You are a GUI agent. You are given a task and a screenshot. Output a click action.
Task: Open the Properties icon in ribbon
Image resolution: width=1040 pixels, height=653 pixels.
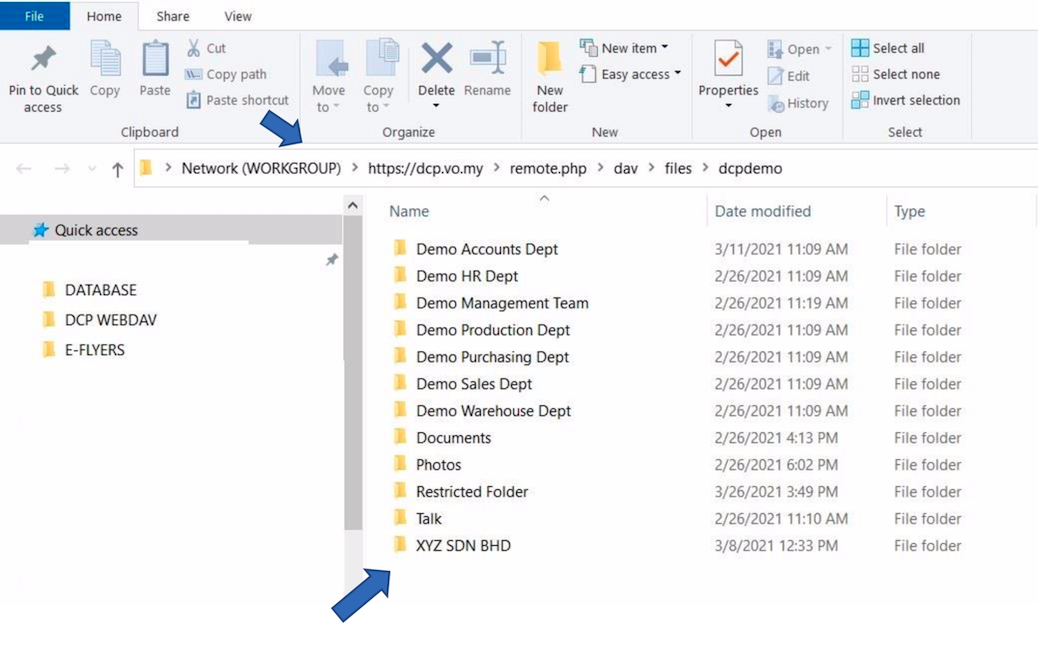click(728, 60)
